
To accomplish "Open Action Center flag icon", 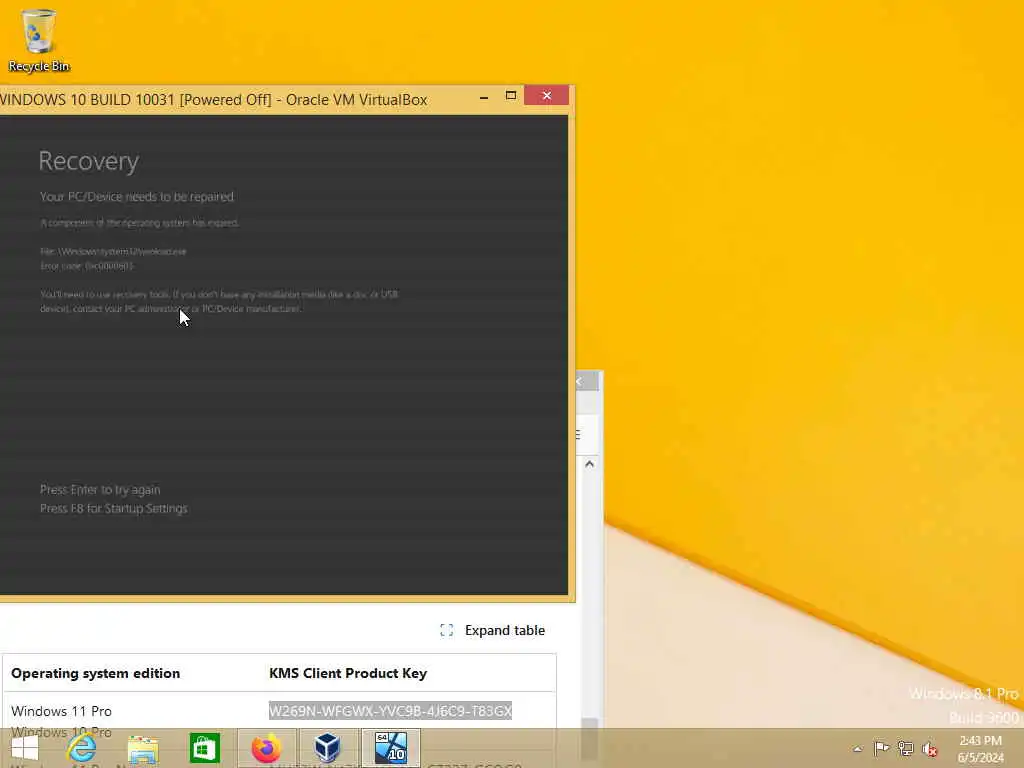I will [x=881, y=748].
